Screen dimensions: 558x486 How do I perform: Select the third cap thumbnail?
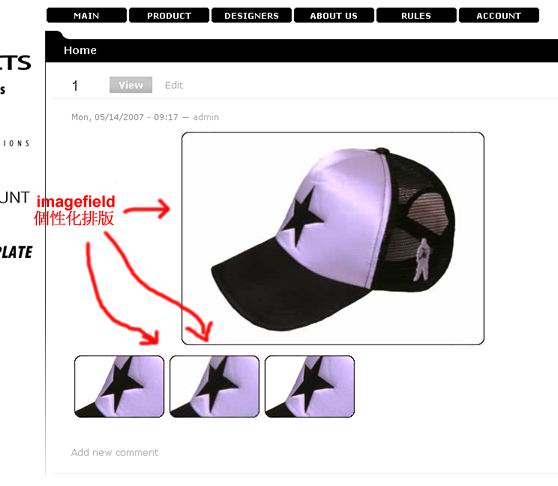click(x=310, y=386)
